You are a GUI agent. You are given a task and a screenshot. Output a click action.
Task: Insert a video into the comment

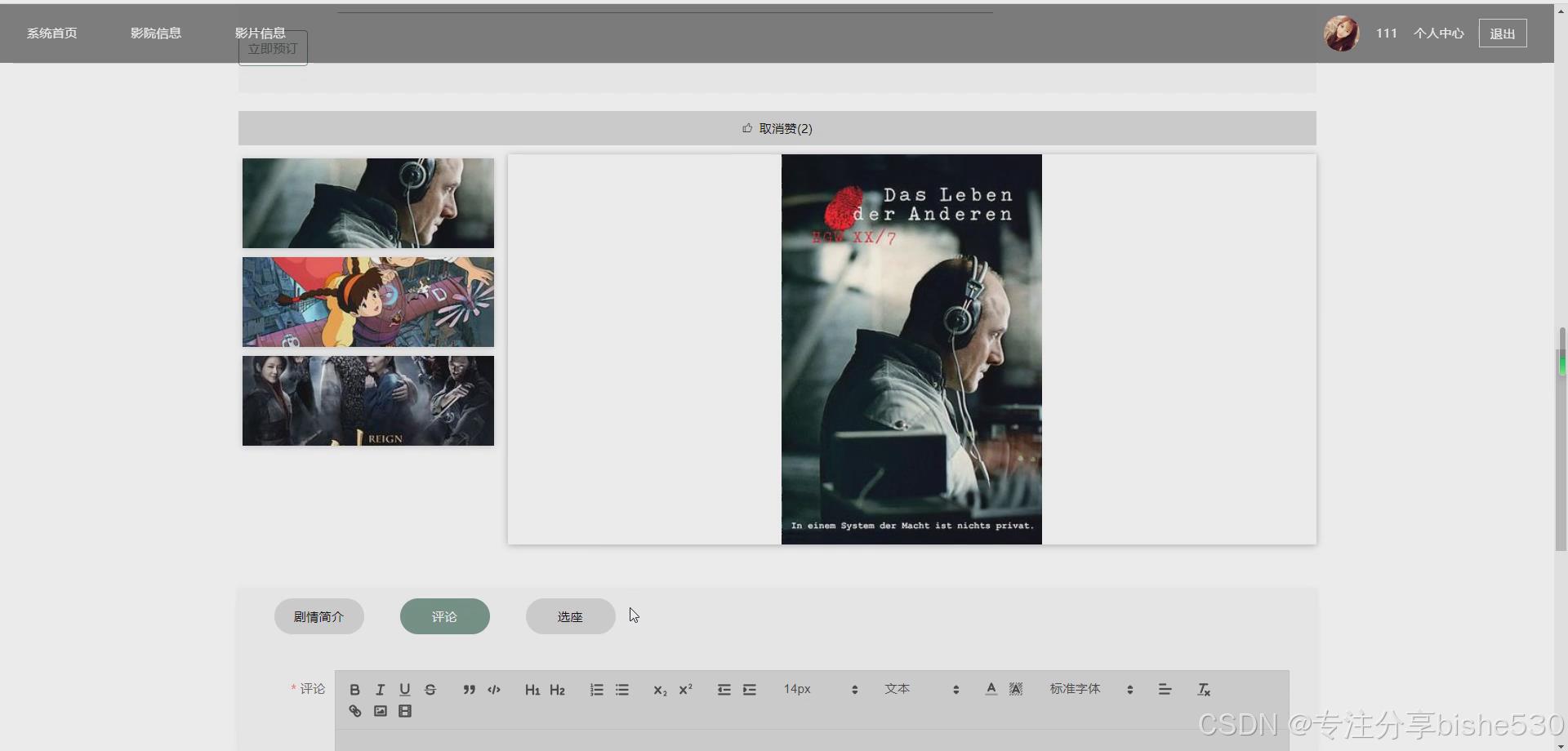click(405, 711)
